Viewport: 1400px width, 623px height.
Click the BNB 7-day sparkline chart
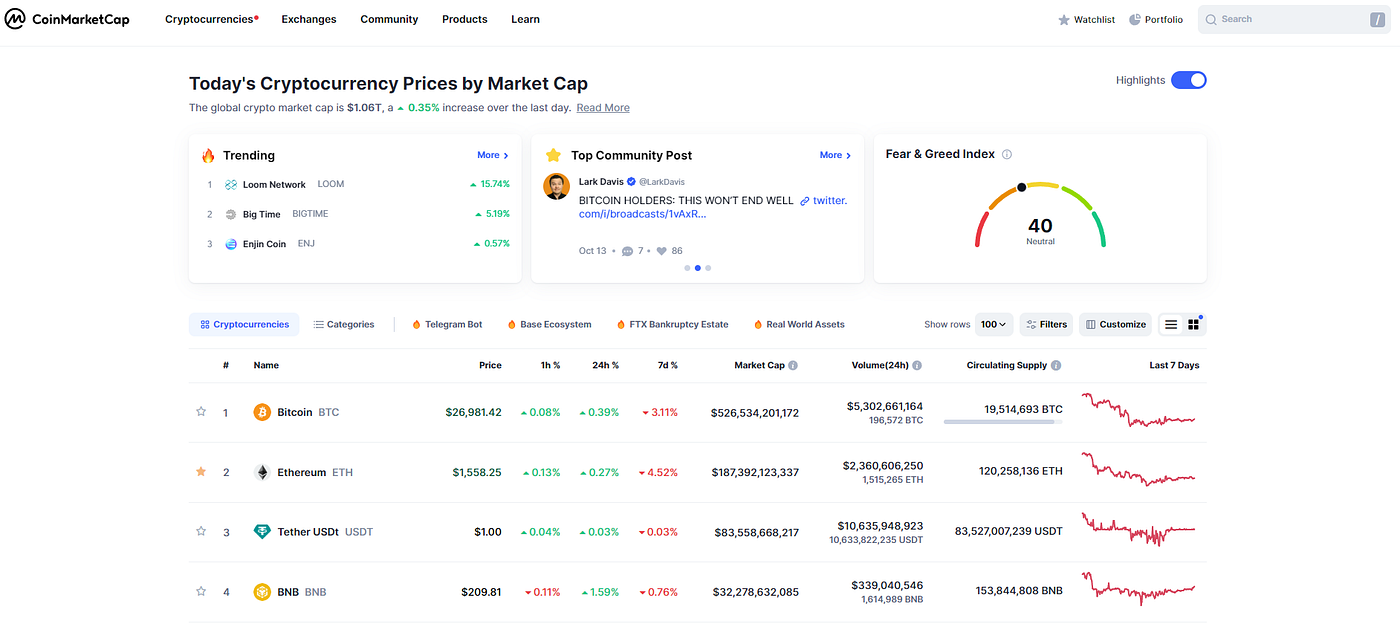click(1139, 589)
